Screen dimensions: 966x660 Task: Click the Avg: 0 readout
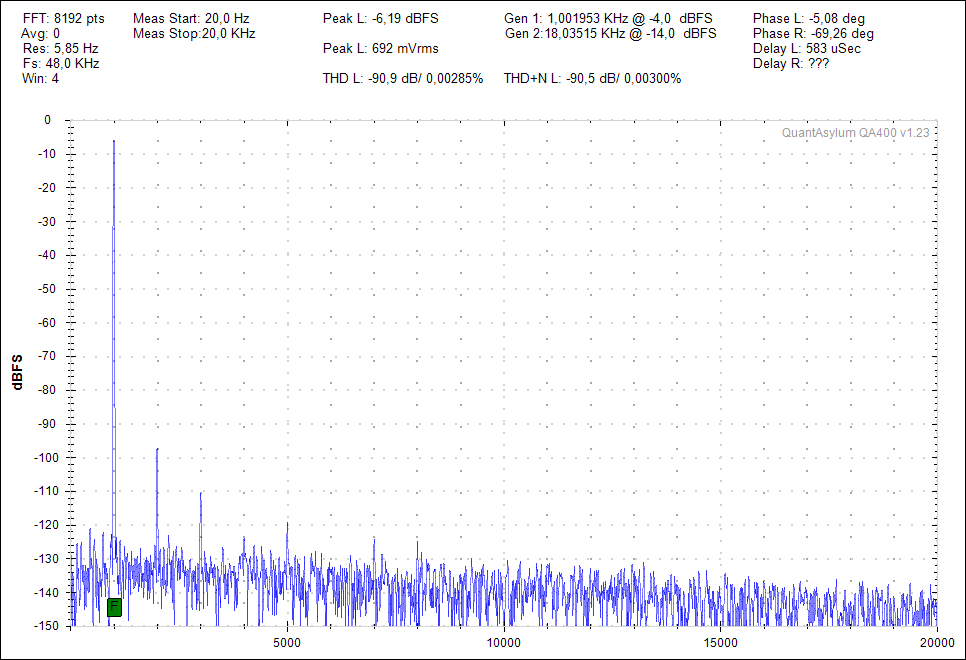tap(41, 33)
